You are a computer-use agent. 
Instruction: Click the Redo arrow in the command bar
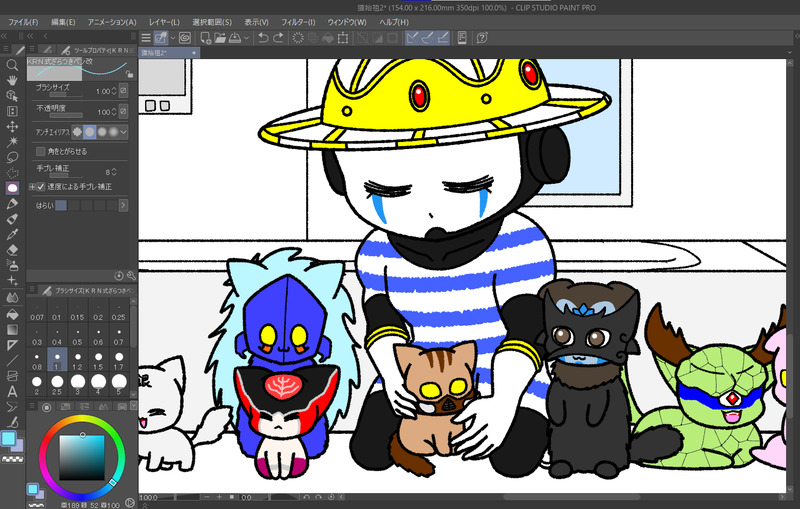(x=278, y=38)
